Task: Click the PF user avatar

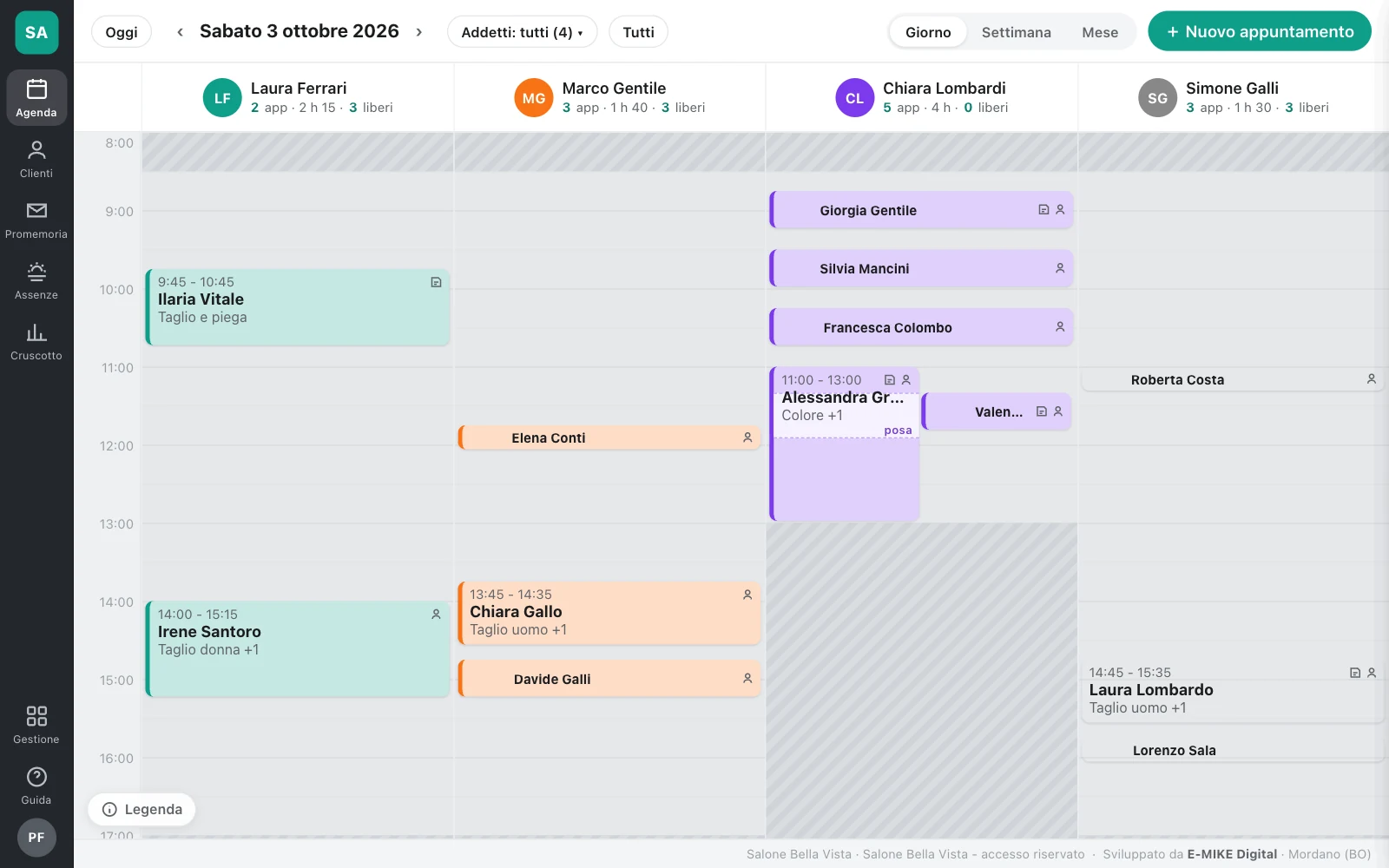Action: click(x=36, y=838)
